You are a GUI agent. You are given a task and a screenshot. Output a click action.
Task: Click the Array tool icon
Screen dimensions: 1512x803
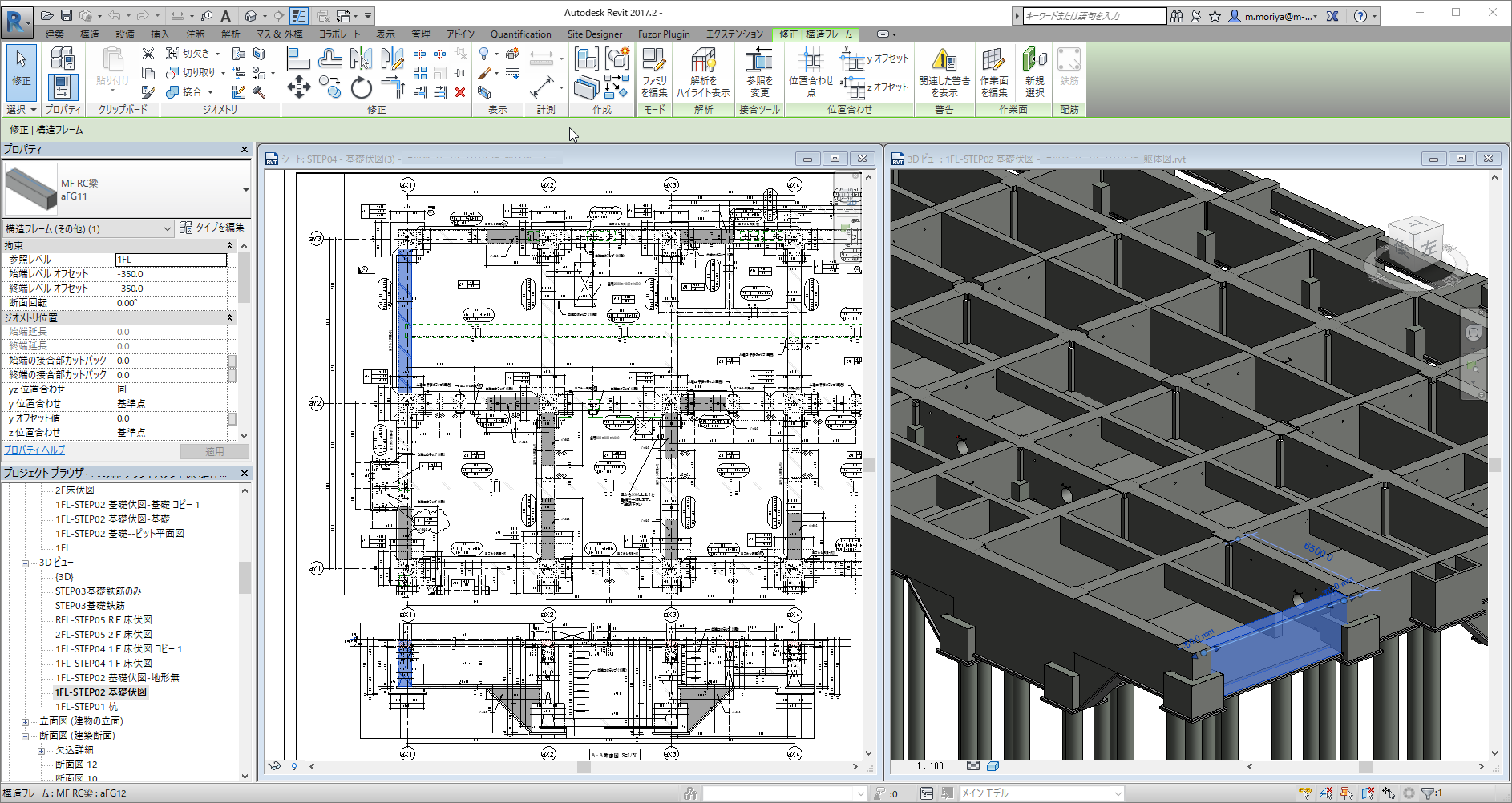[420, 73]
